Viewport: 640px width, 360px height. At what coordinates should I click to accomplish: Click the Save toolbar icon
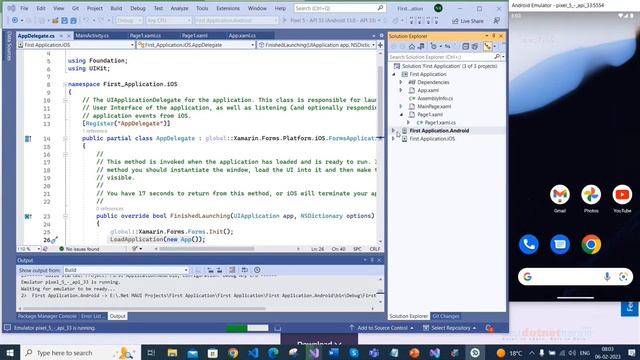point(64,20)
